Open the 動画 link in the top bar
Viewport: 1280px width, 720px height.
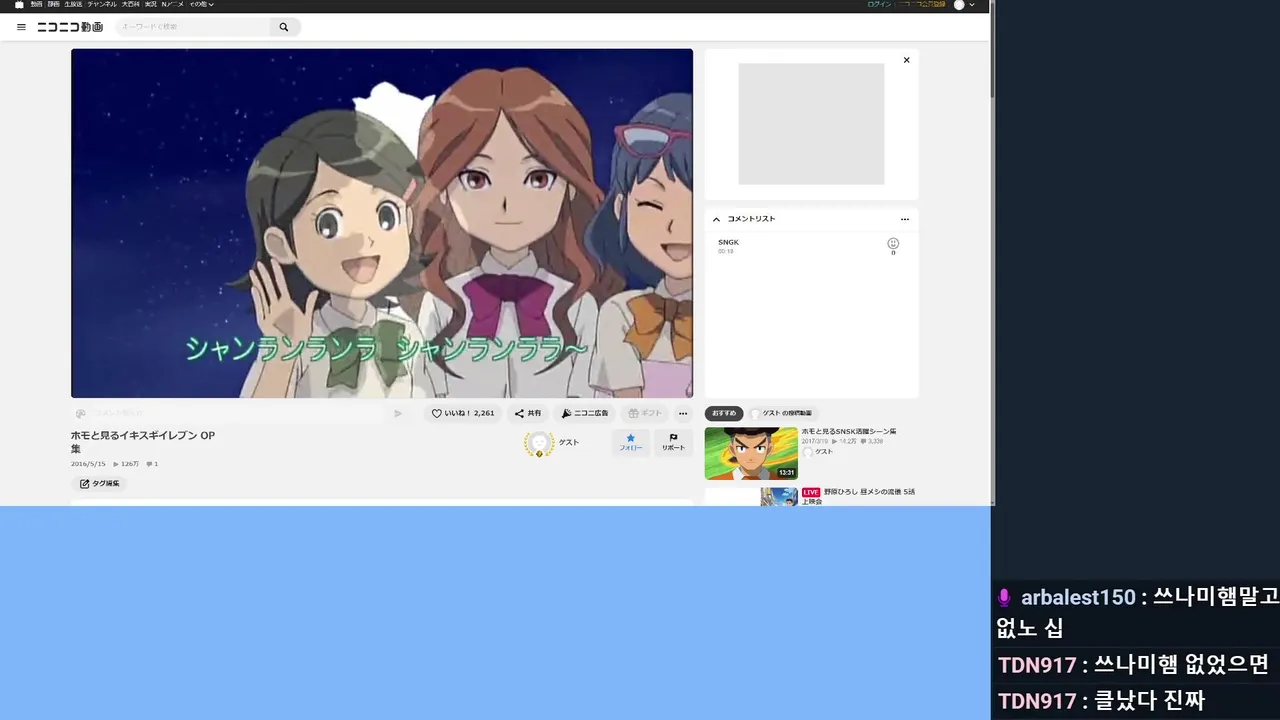click(37, 5)
